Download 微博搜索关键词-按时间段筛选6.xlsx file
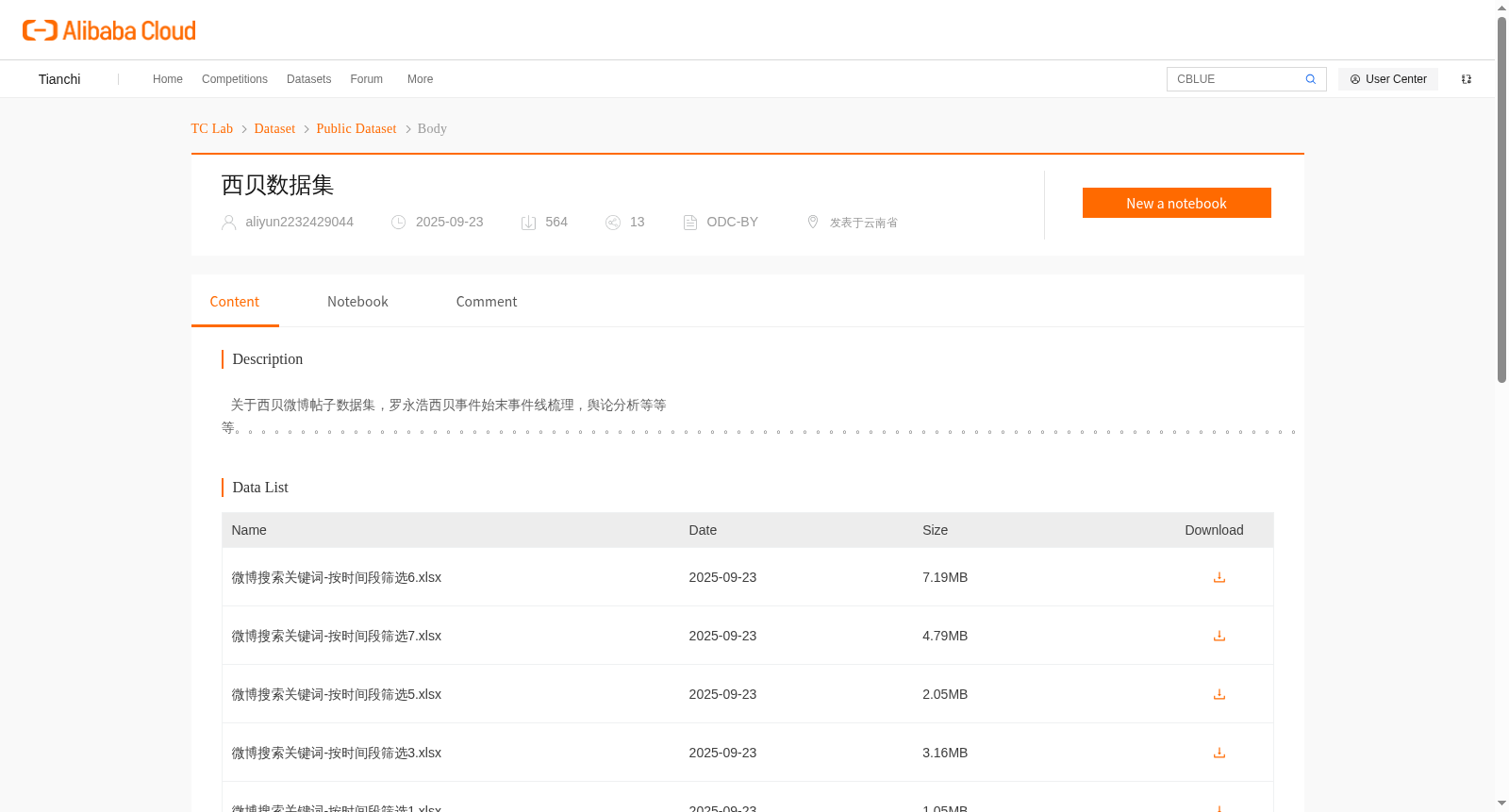 (1219, 577)
